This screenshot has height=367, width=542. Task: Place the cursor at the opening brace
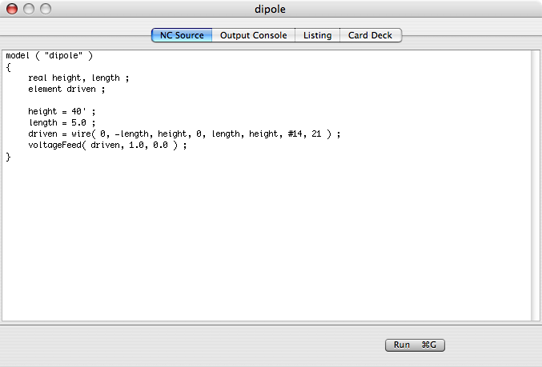tap(8, 67)
